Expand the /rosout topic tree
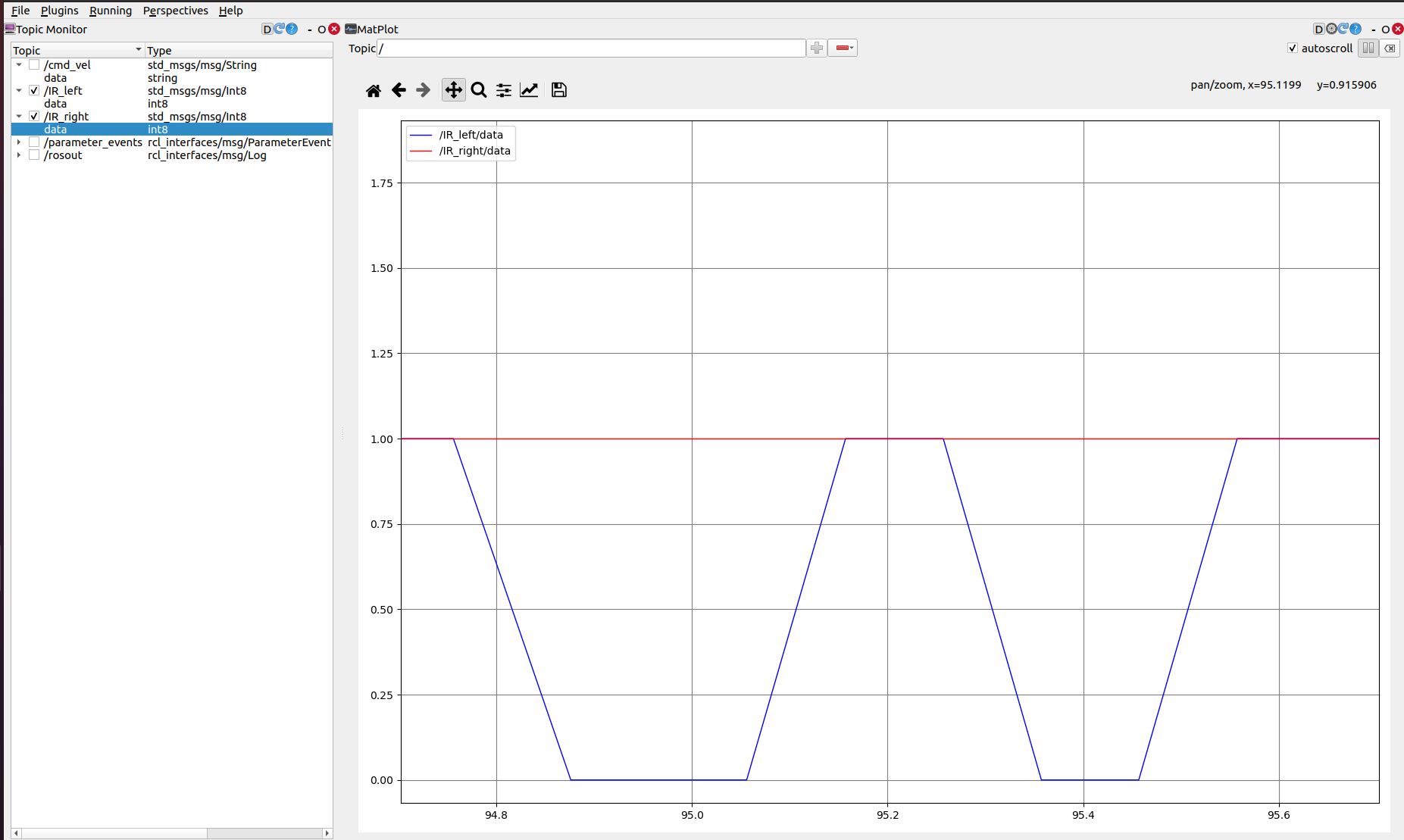 coord(19,155)
